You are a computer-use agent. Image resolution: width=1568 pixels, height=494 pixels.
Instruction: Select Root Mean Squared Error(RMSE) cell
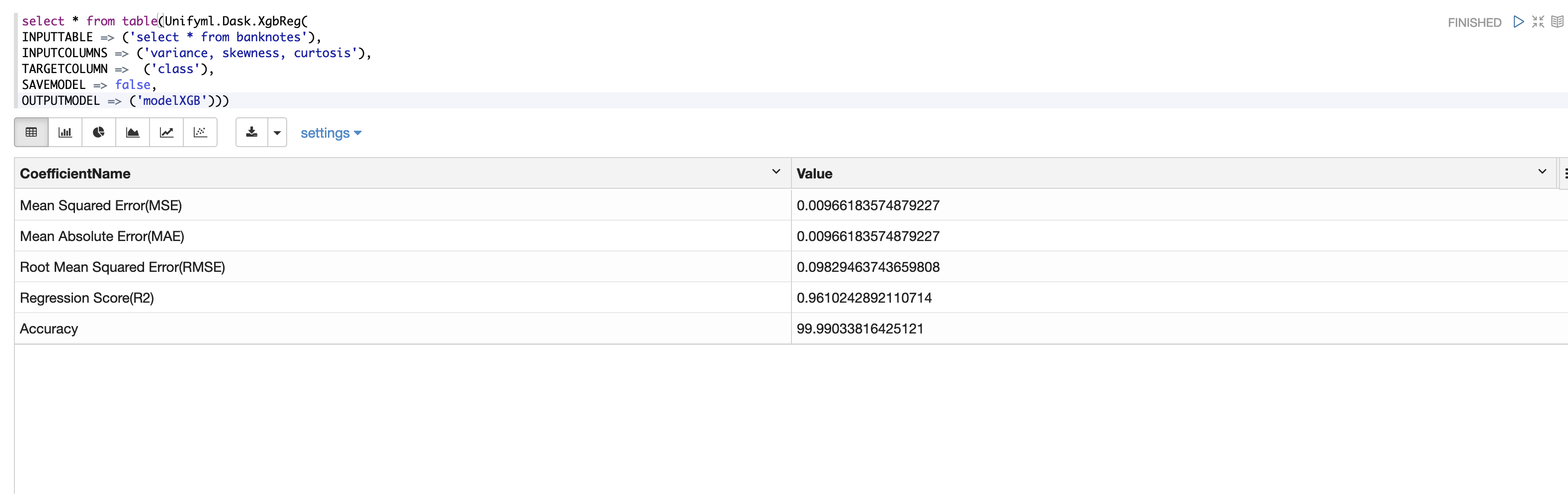[x=403, y=267]
